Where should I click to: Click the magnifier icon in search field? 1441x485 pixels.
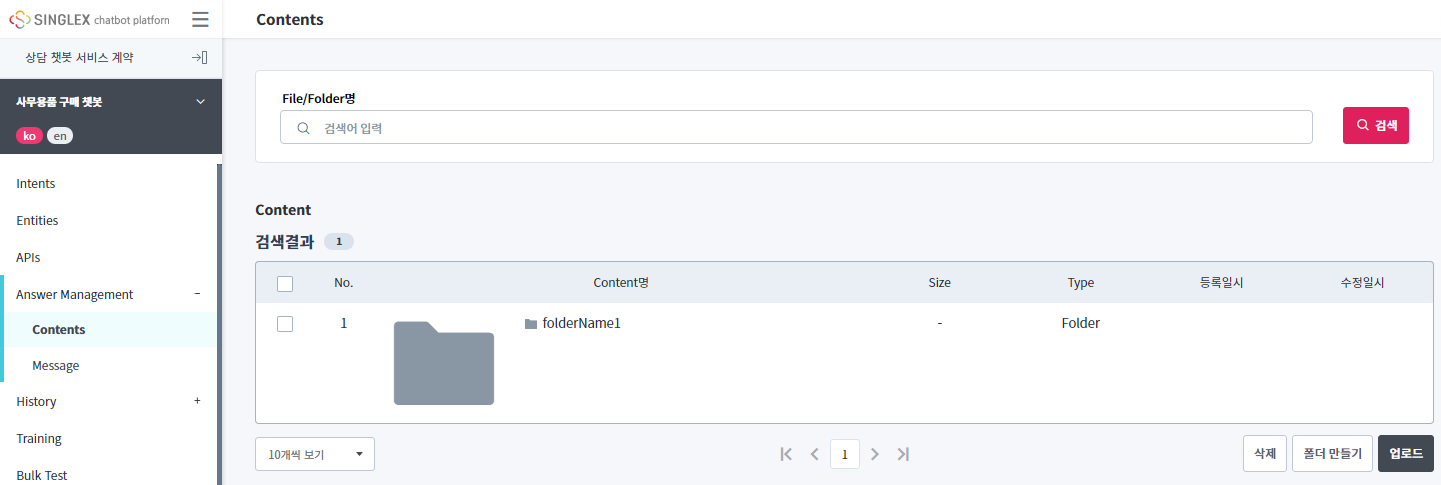point(303,128)
